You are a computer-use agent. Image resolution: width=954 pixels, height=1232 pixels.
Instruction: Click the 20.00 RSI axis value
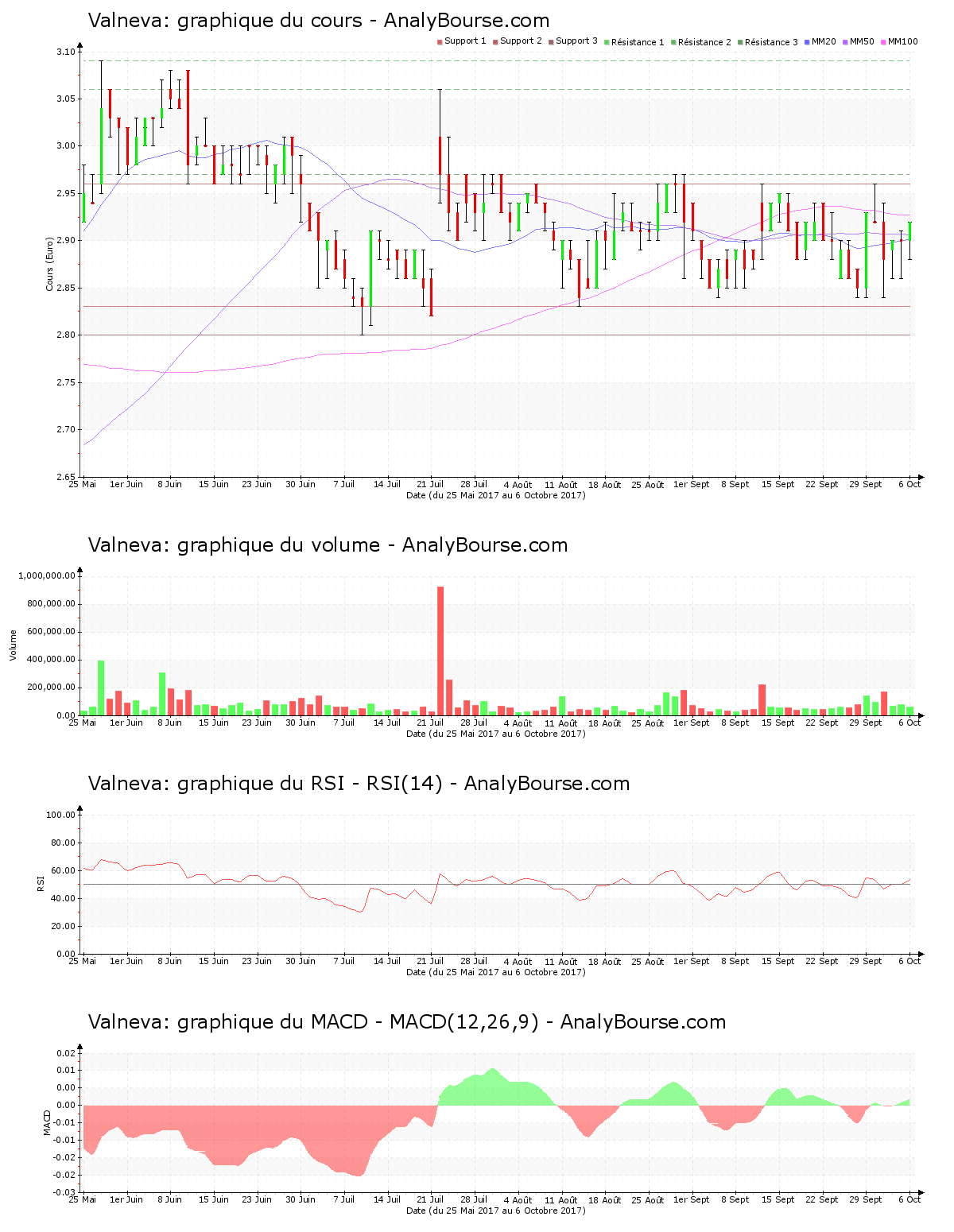click(64, 926)
